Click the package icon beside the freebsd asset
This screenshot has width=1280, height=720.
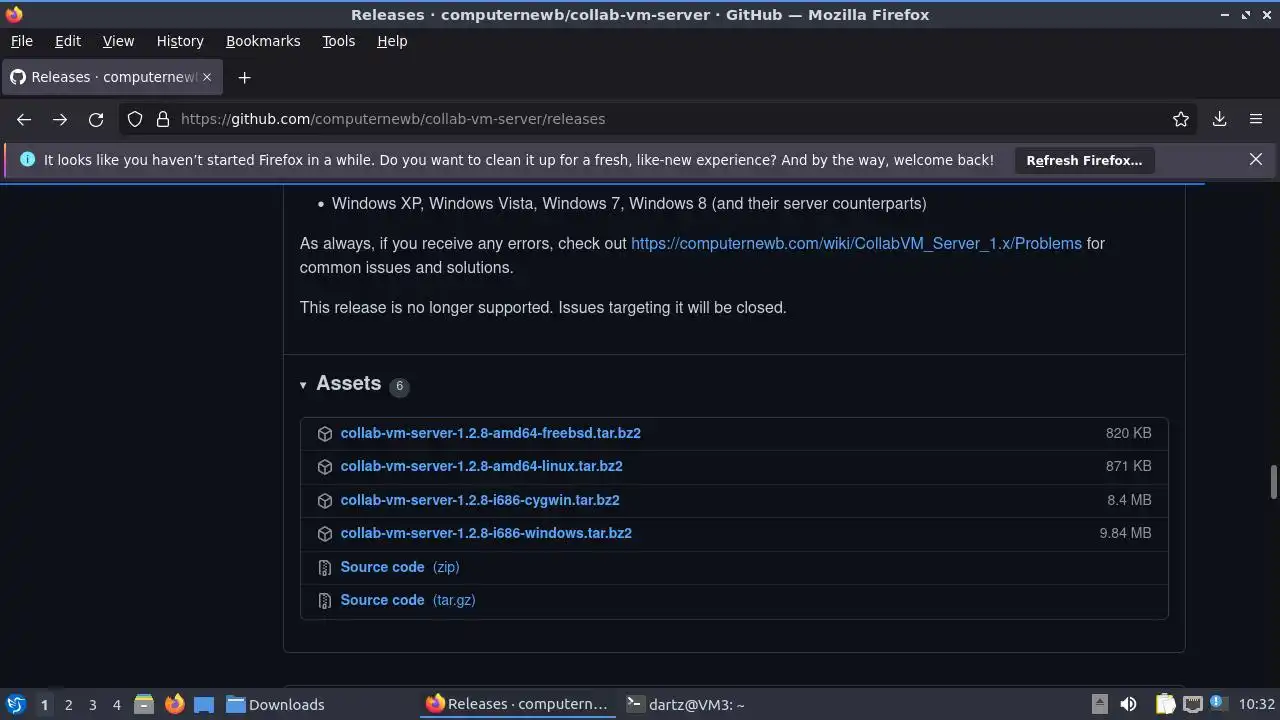tap(325, 434)
